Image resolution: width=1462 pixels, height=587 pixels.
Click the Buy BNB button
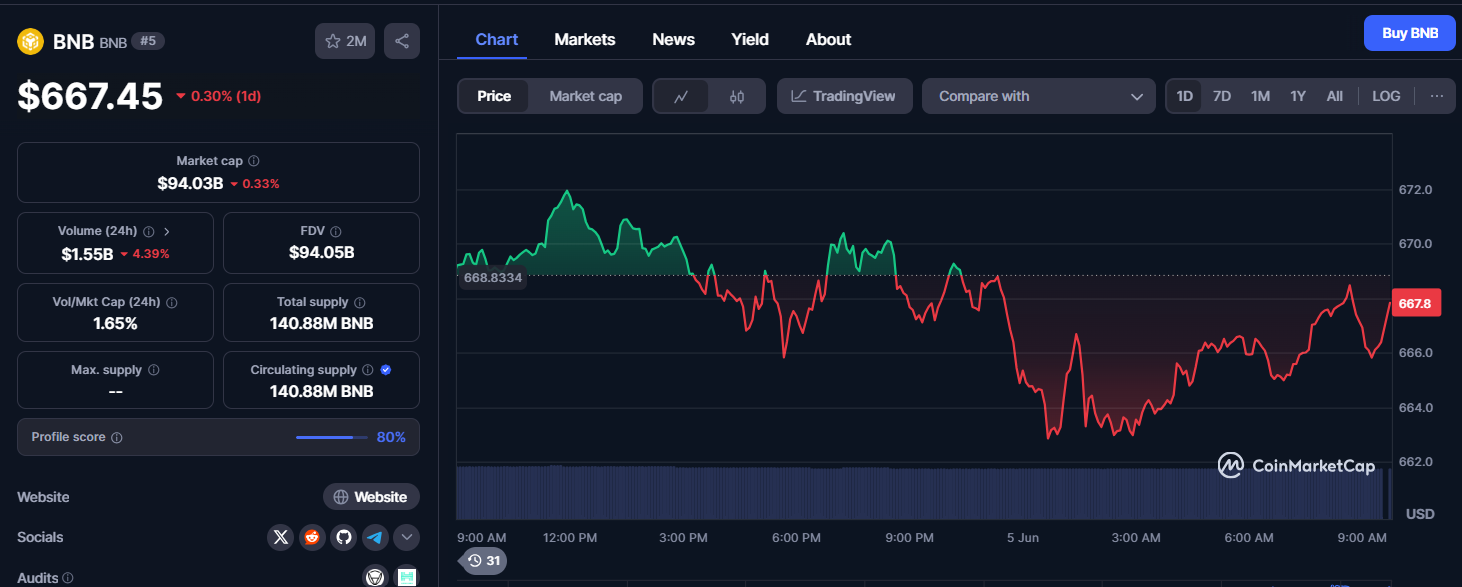click(1410, 33)
